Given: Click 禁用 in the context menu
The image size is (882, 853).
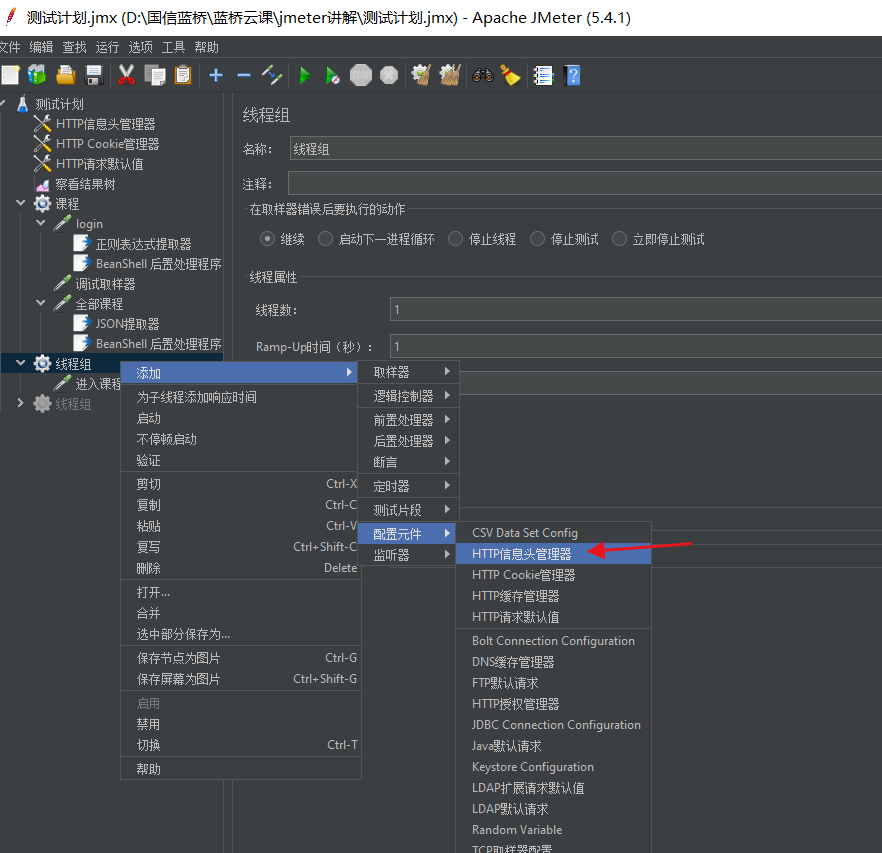Looking at the screenshot, I should point(241,724).
